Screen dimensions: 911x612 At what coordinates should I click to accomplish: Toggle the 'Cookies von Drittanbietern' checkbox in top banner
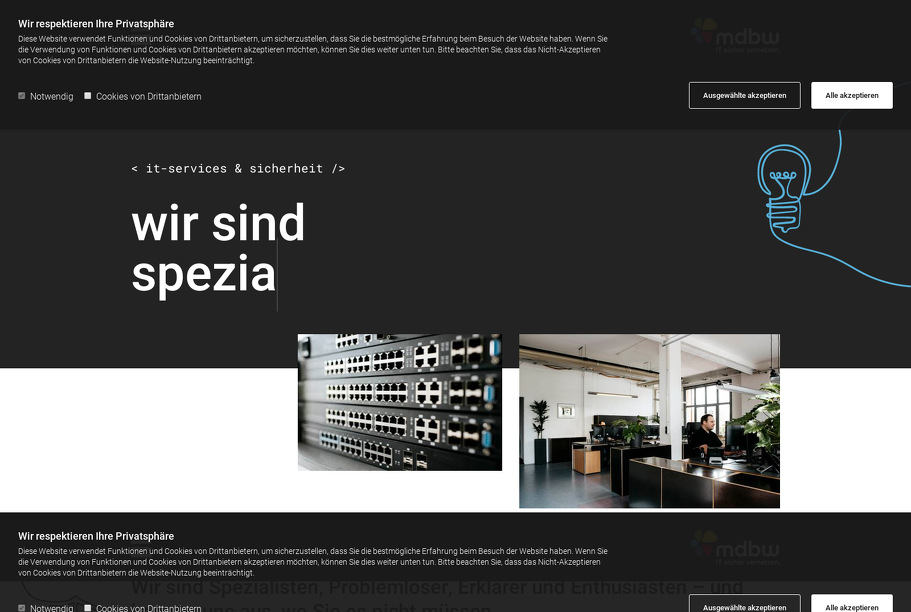pyautogui.click(x=88, y=96)
